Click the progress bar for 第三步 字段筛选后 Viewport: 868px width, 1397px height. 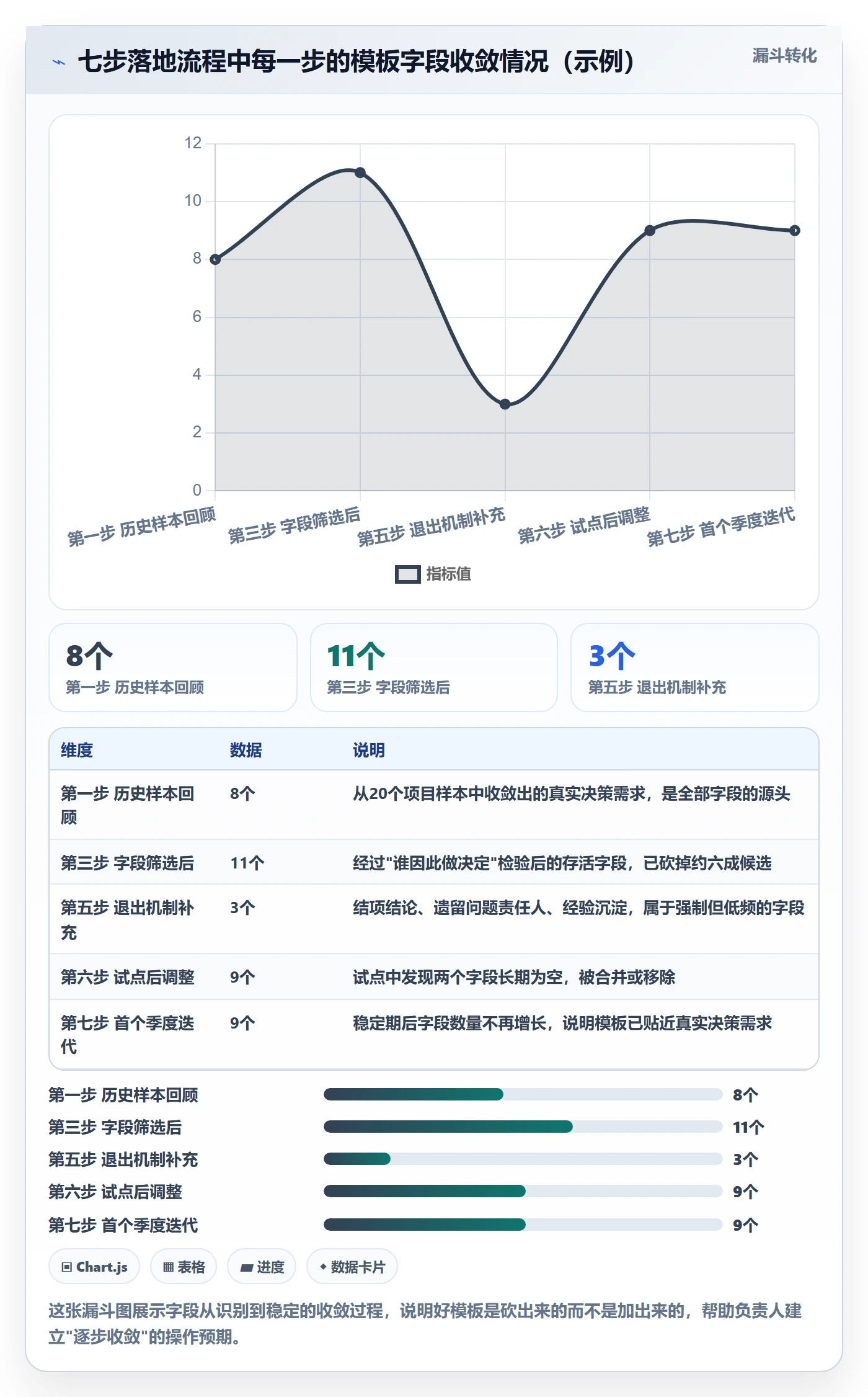tap(523, 1127)
